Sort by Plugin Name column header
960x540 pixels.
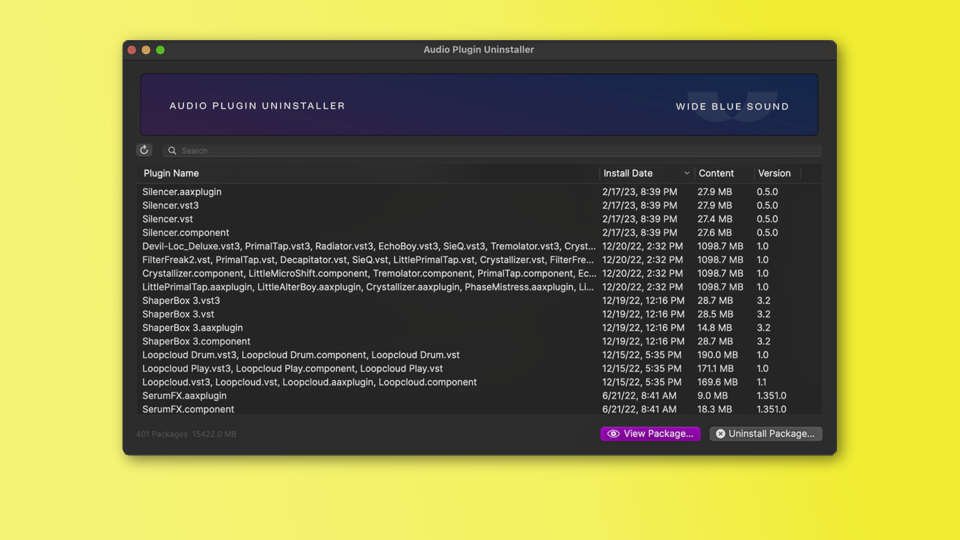click(171, 173)
